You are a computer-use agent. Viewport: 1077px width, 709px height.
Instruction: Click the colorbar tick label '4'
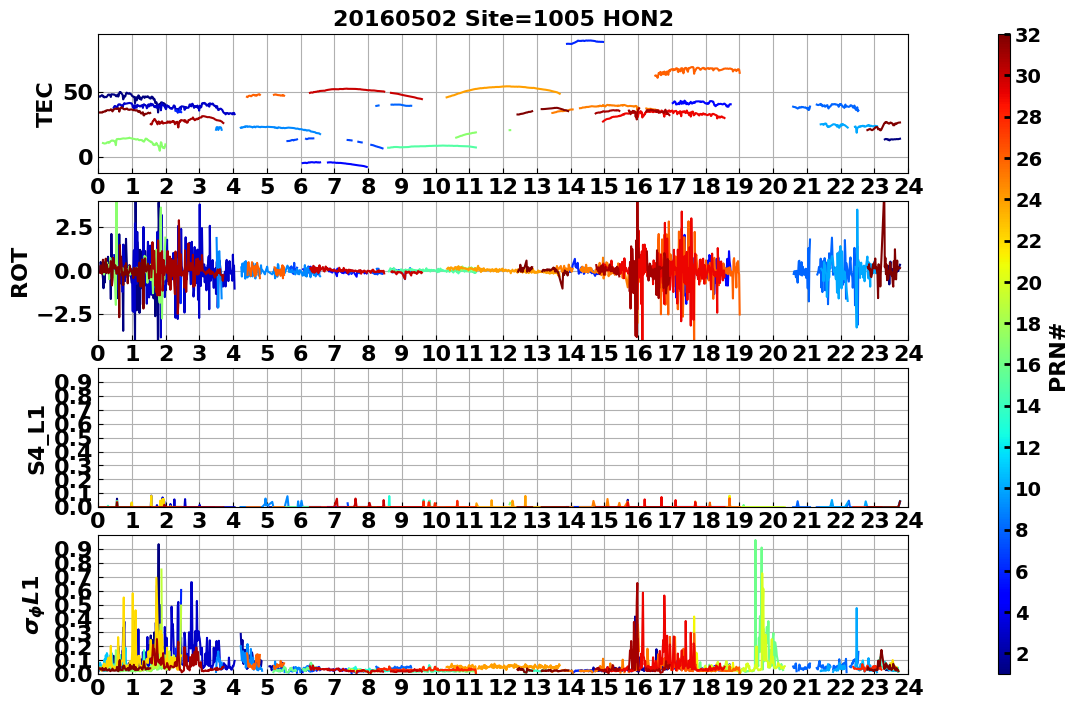pos(1022,612)
